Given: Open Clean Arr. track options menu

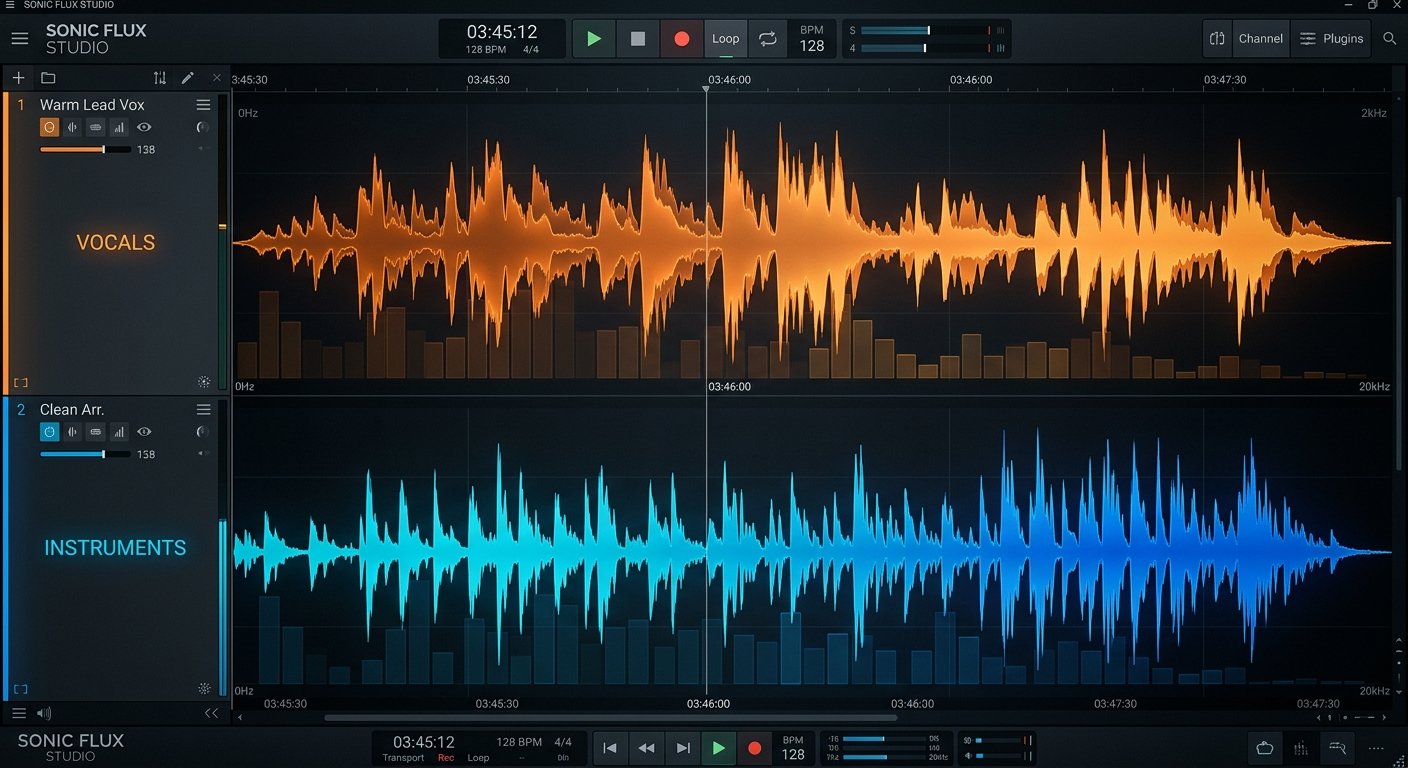Looking at the screenshot, I should (x=203, y=409).
